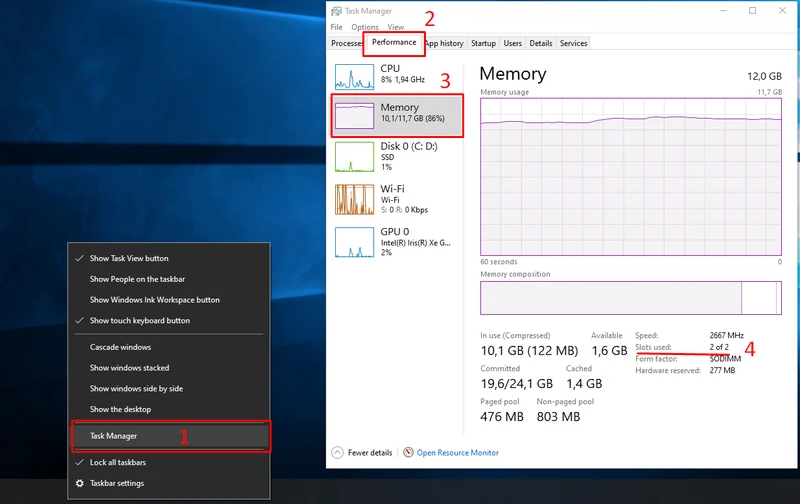This screenshot has width=800, height=504.
Task: Click the 'Memory usage' graph label
Action: [505, 92]
